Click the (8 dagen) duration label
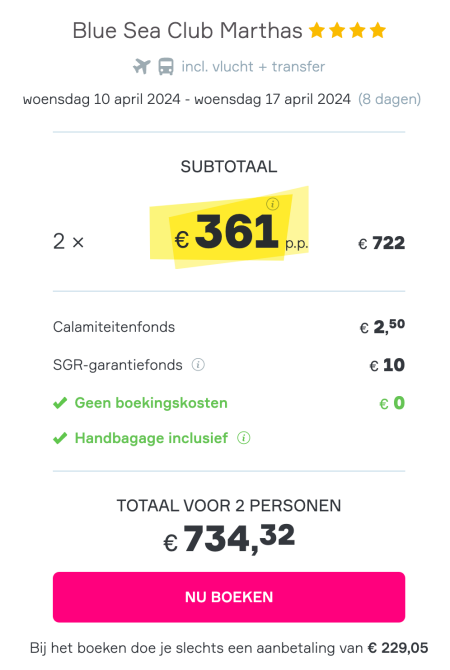 pyautogui.click(x=389, y=99)
